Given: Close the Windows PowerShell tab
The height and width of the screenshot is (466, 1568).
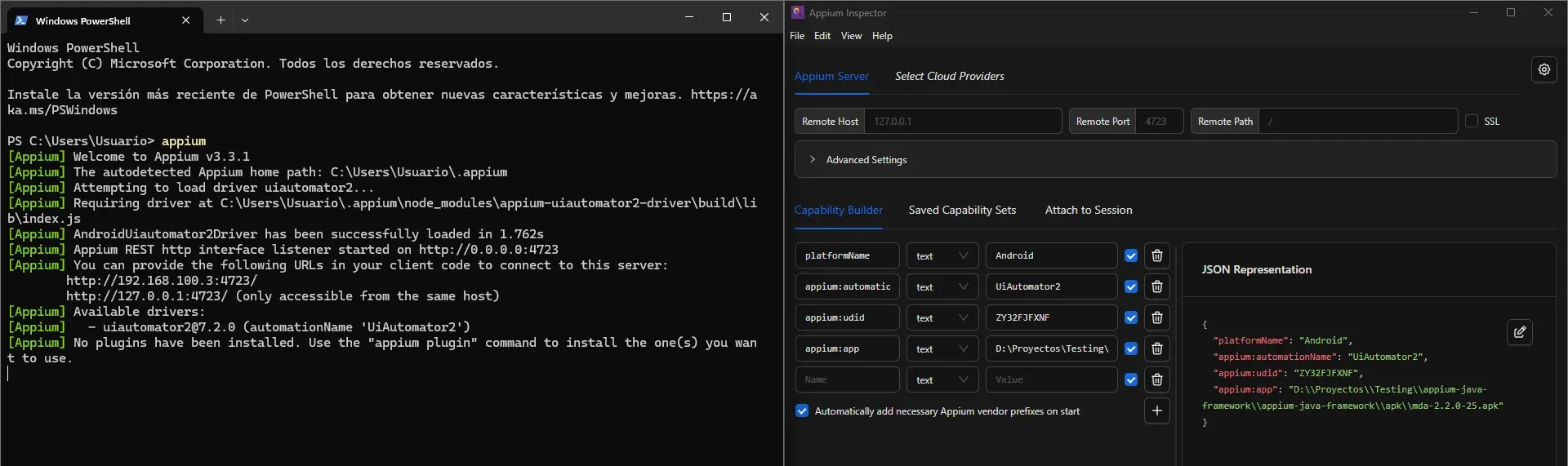Looking at the screenshot, I should click(185, 20).
